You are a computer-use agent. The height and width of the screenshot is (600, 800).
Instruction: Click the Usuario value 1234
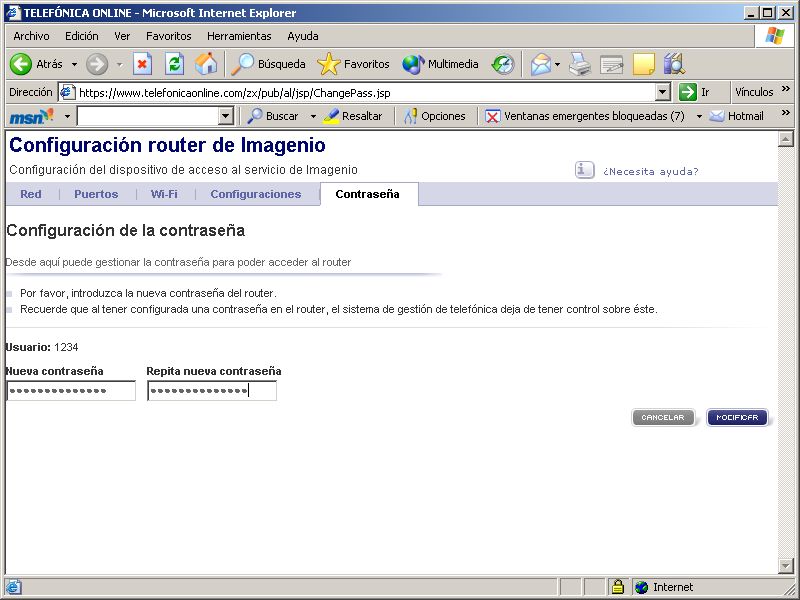(x=66, y=347)
